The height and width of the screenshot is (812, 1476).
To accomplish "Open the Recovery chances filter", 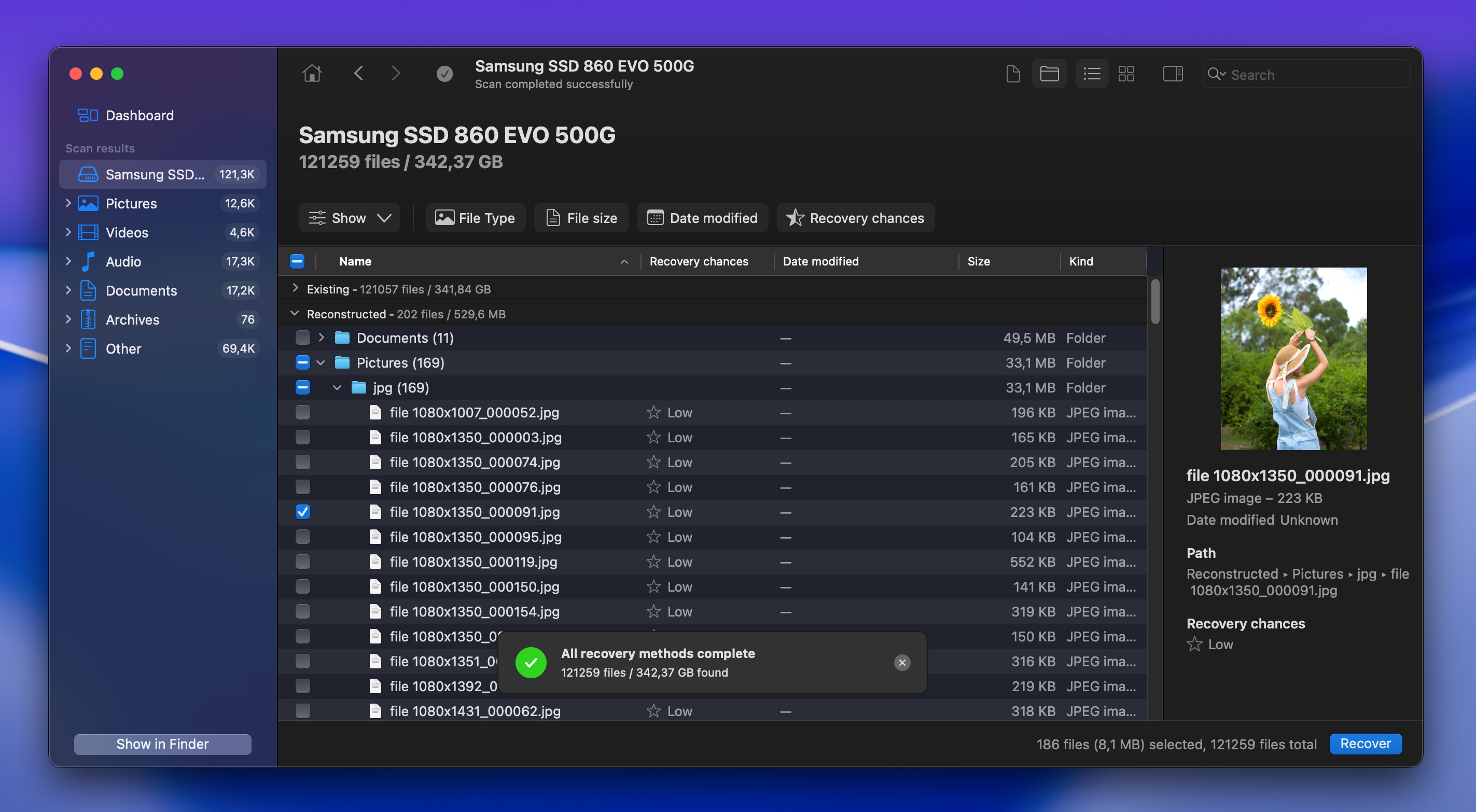I will coord(855,218).
